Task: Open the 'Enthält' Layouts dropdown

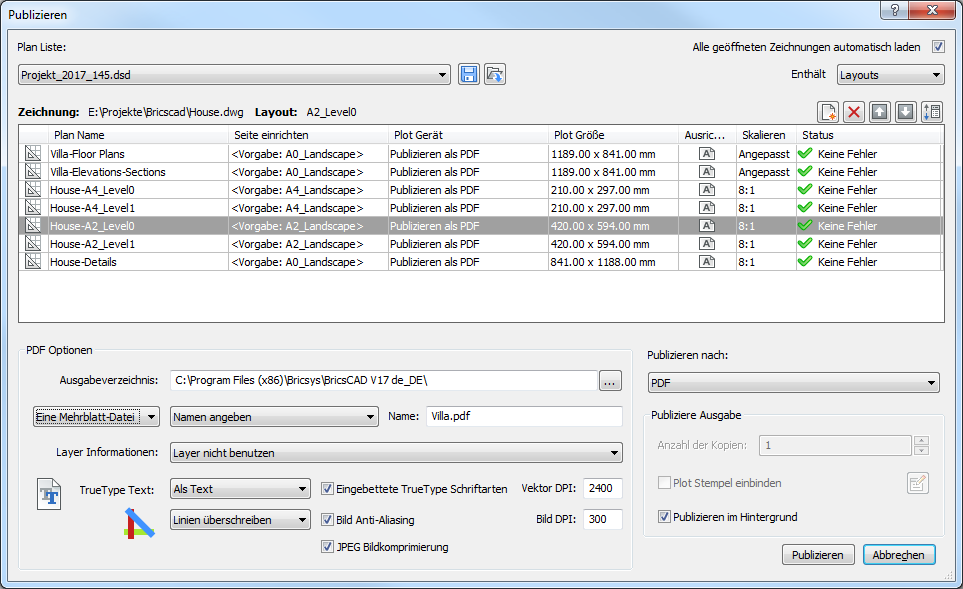Action: (889, 75)
